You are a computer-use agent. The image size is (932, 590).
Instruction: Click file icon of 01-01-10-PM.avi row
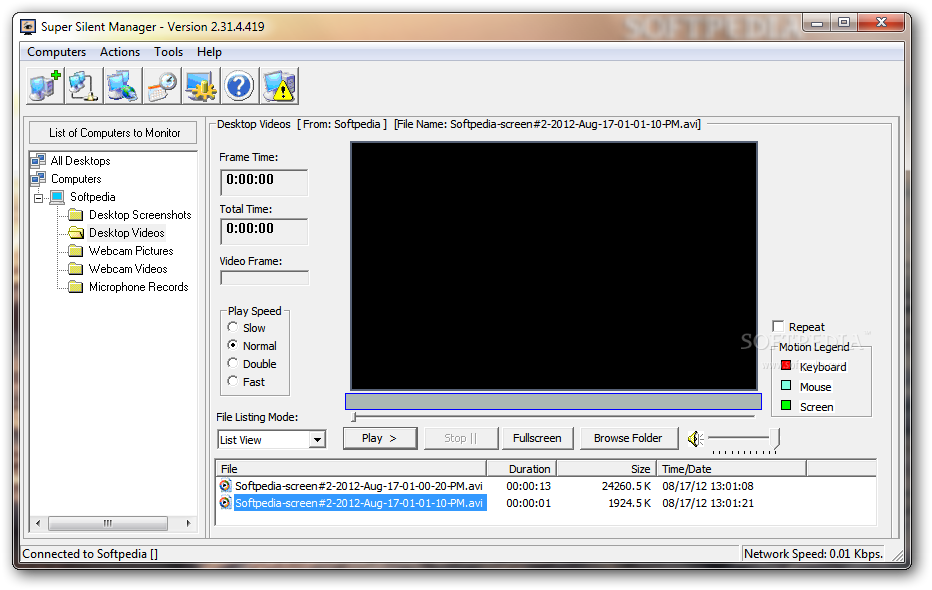pyautogui.click(x=225, y=503)
